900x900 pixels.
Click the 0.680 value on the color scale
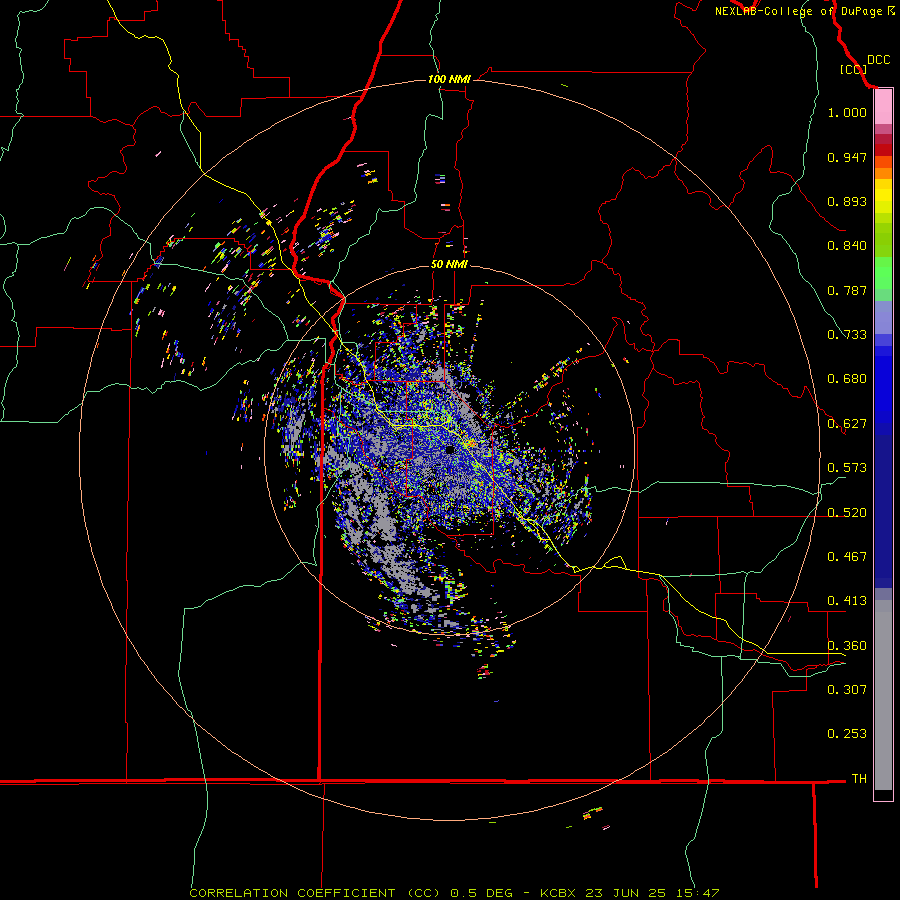click(x=847, y=379)
